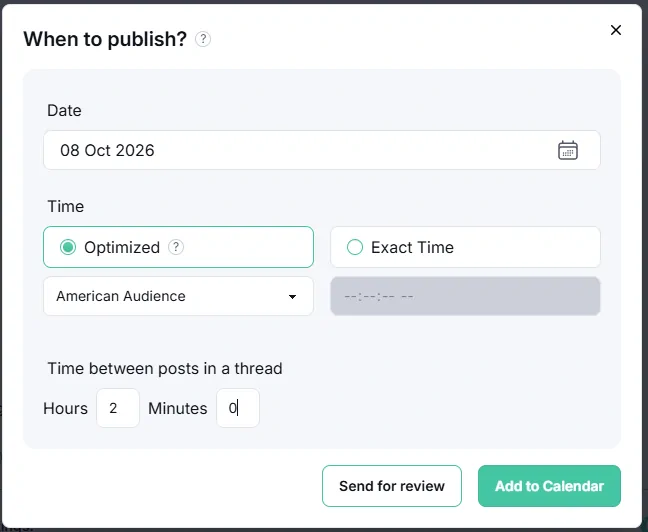648x532 pixels.
Task: Click help icon next to When to publish
Action: (203, 39)
